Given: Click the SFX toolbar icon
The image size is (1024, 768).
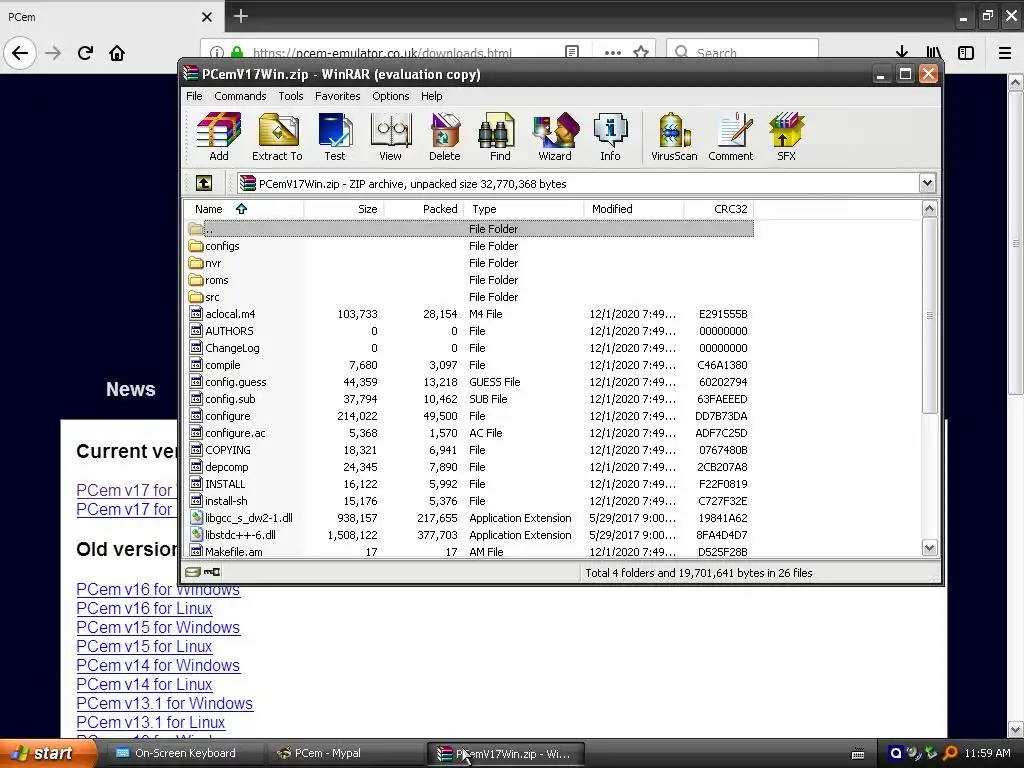Looking at the screenshot, I should pos(786,136).
